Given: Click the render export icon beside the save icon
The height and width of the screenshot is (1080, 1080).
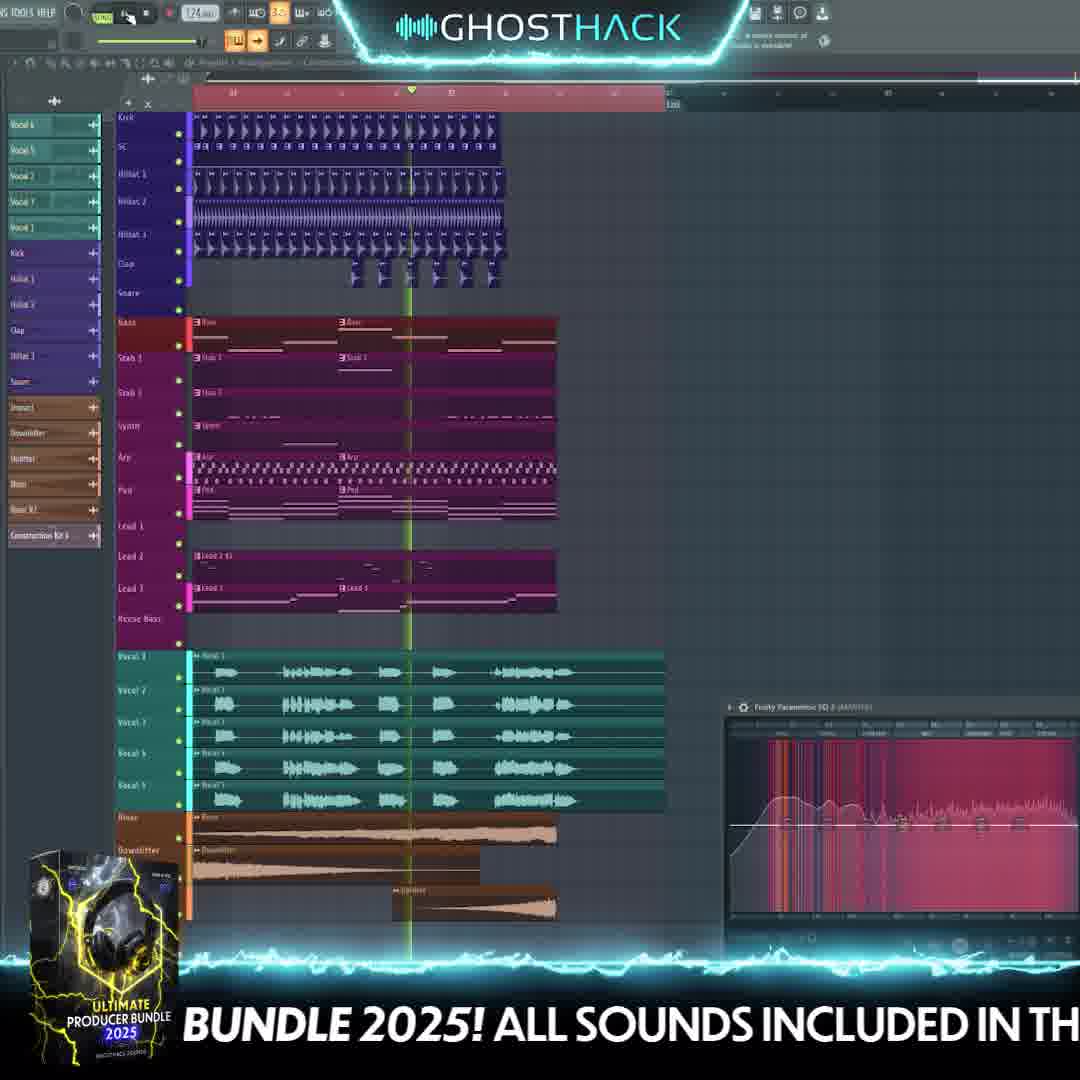Looking at the screenshot, I should pos(777,13).
